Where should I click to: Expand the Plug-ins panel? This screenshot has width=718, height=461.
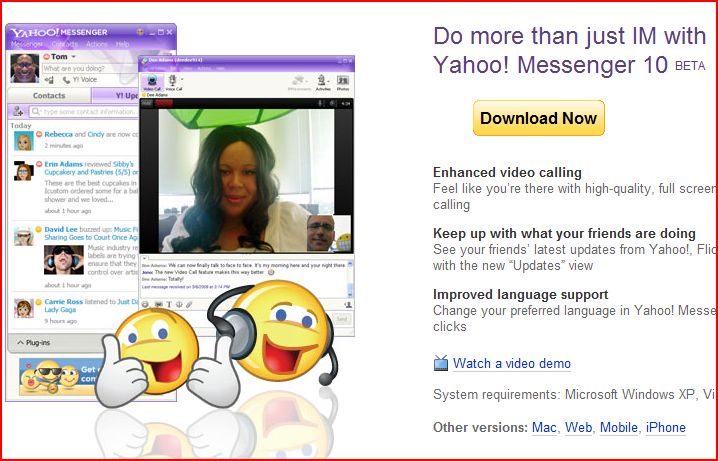[34, 342]
